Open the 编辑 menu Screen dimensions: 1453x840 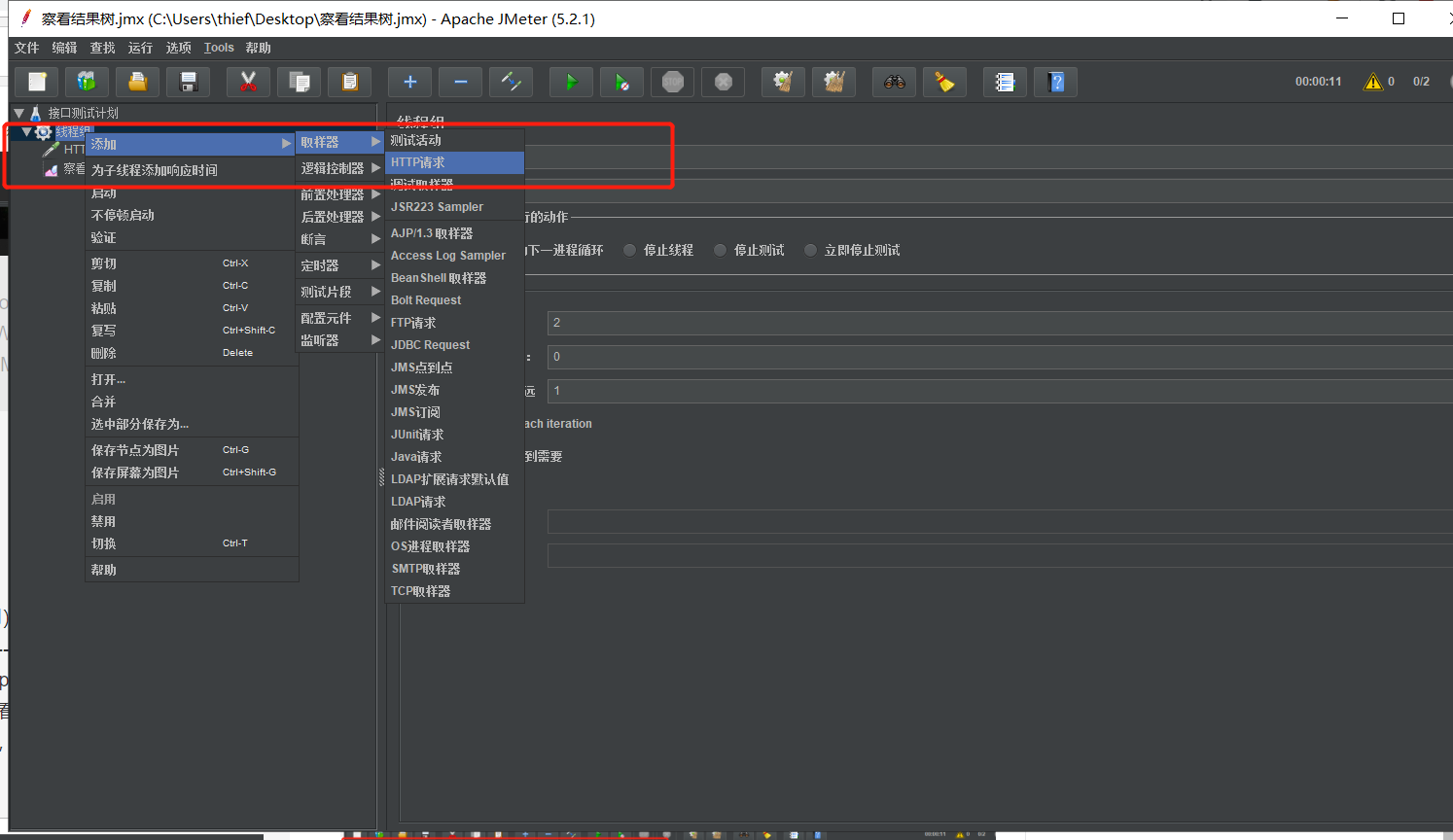[x=65, y=48]
